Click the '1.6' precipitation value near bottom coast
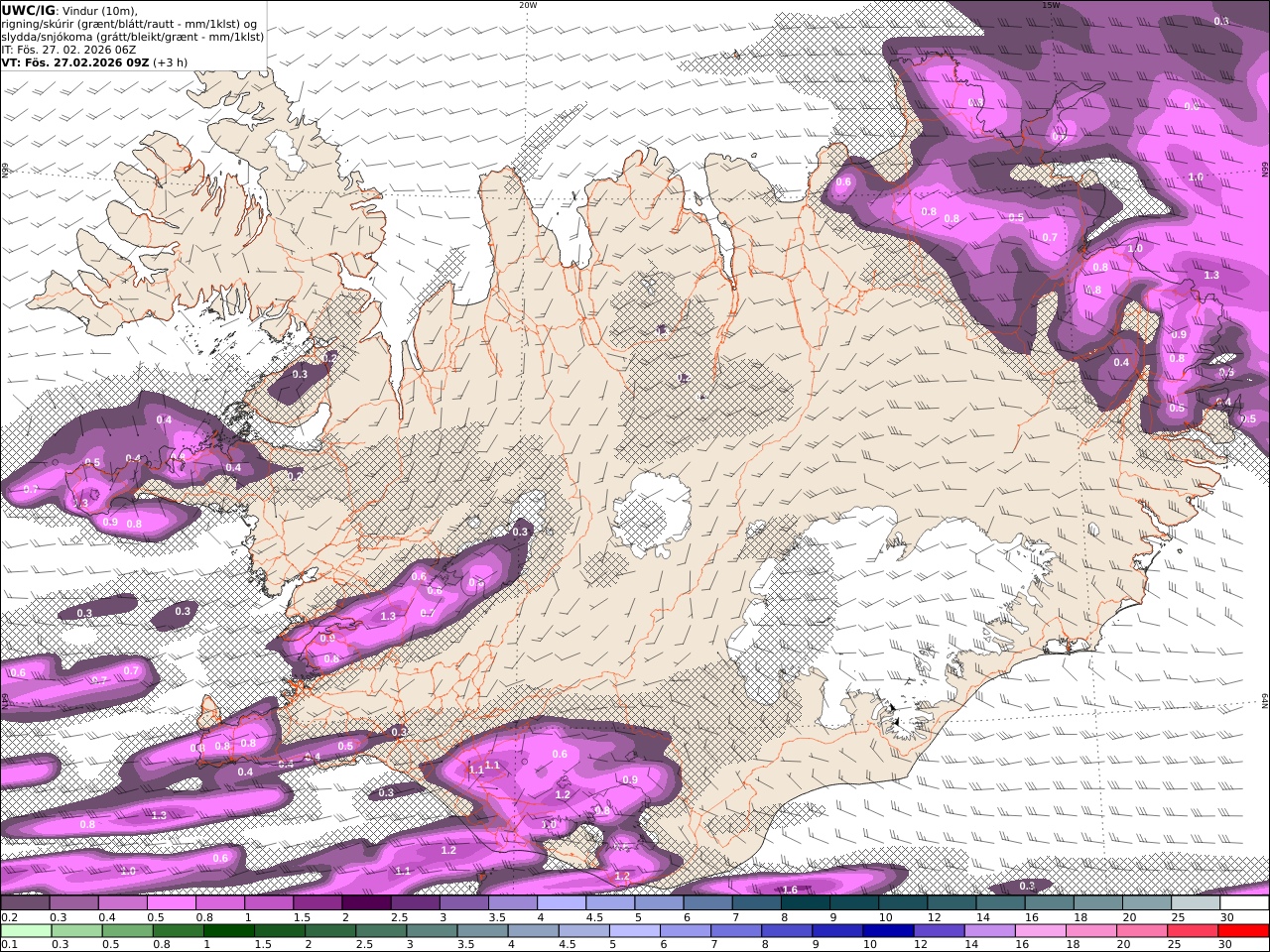This screenshot has height=952, width=1270. coord(790,890)
